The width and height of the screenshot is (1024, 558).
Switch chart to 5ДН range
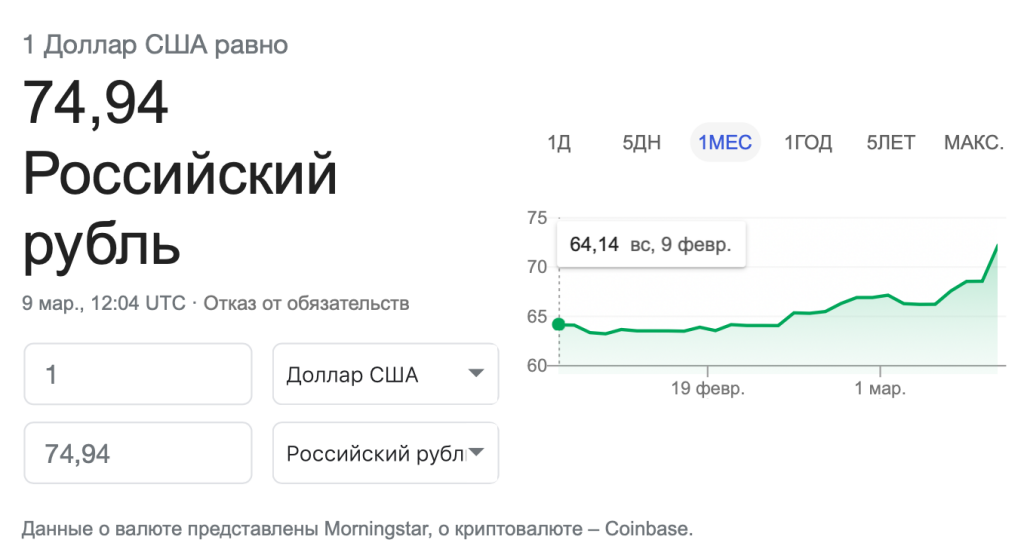click(x=641, y=143)
